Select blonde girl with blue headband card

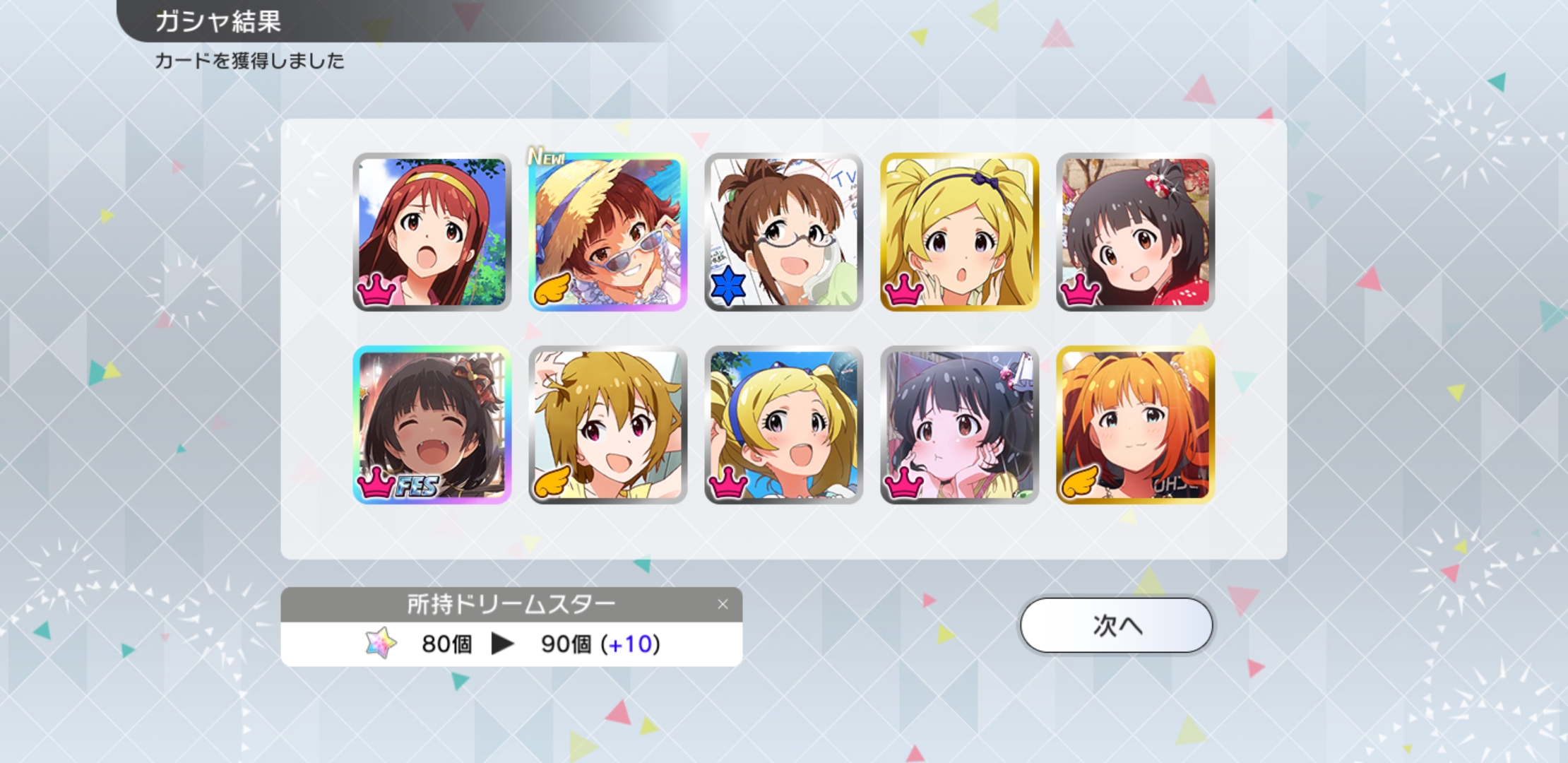point(783,425)
